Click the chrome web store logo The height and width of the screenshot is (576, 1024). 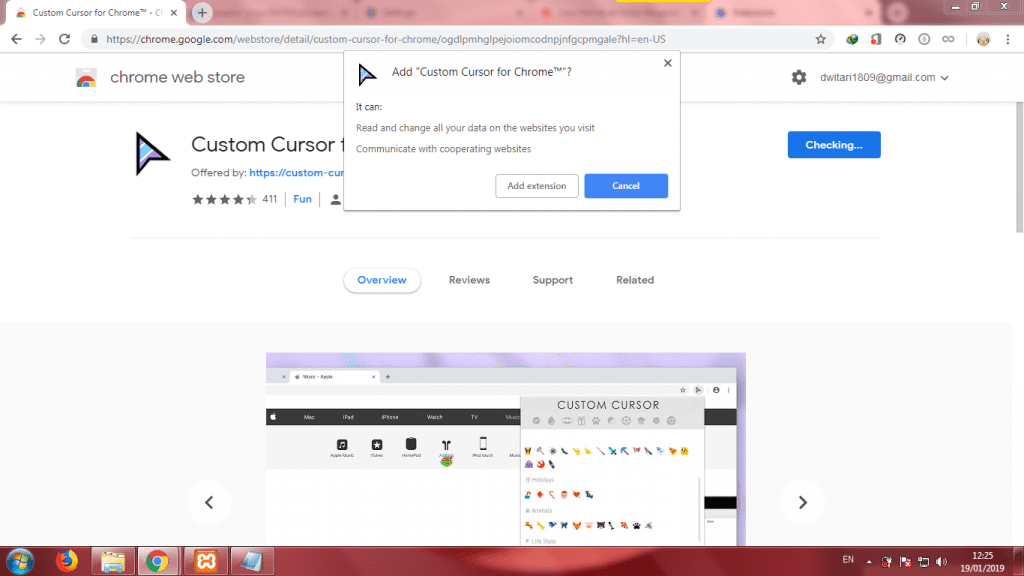87,78
